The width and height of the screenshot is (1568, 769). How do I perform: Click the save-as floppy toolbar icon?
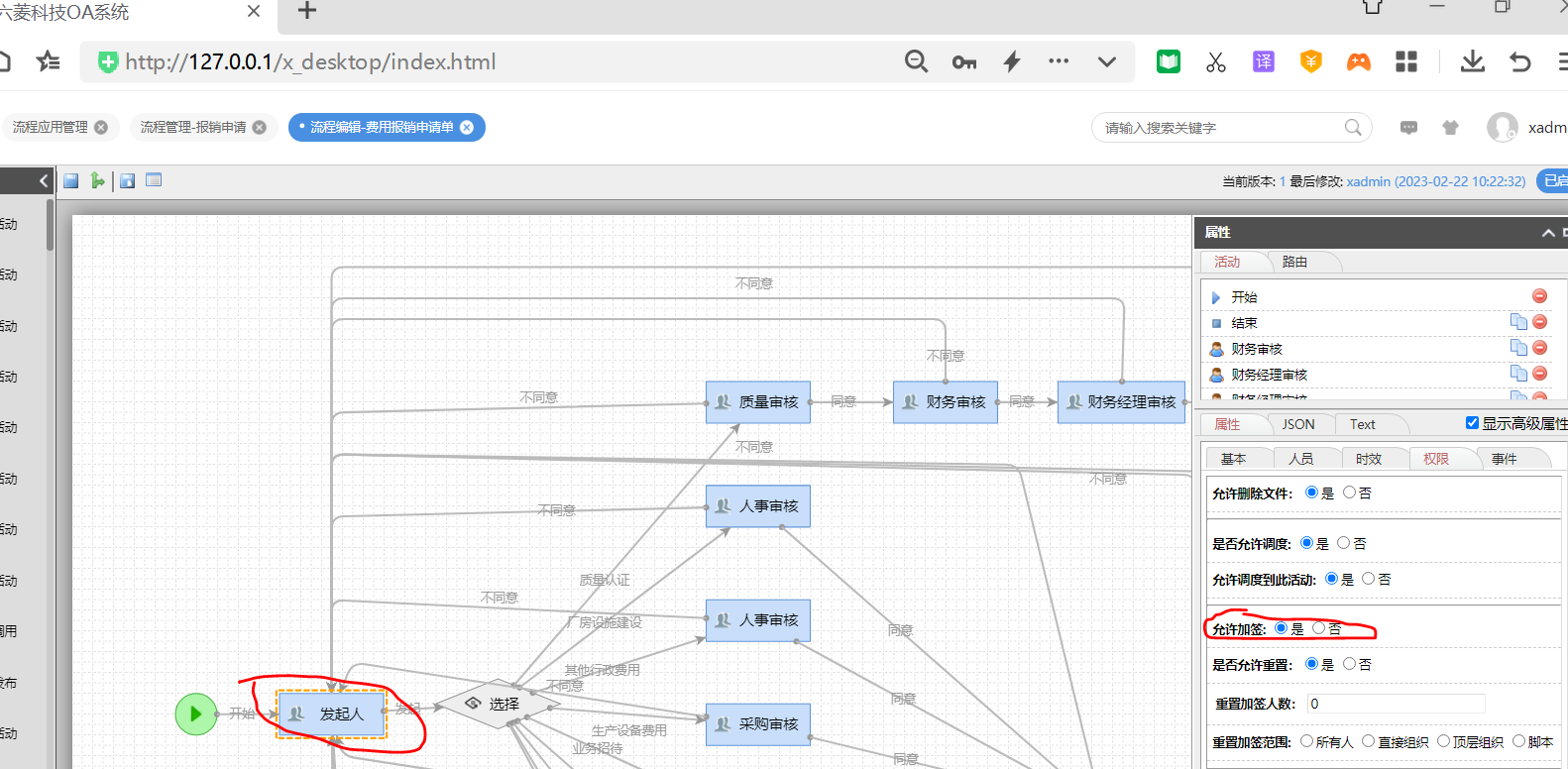127,180
